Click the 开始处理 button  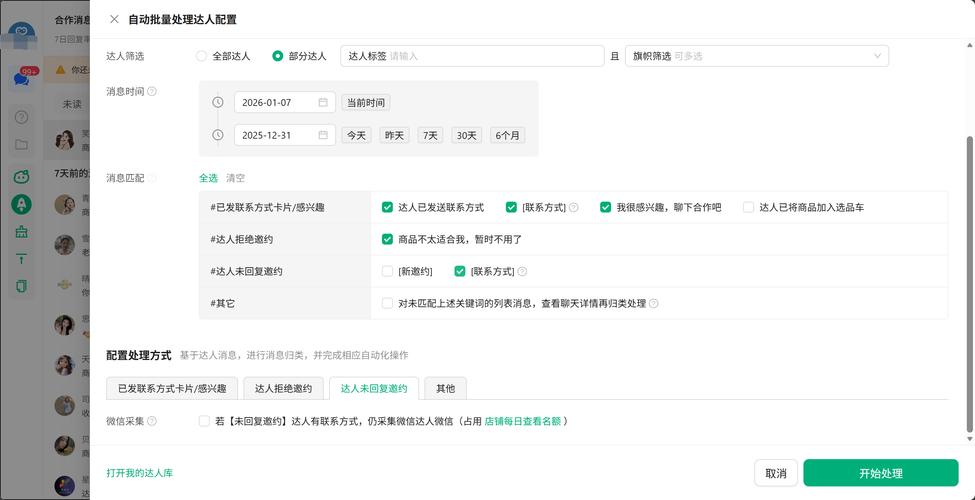[x=880, y=473]
